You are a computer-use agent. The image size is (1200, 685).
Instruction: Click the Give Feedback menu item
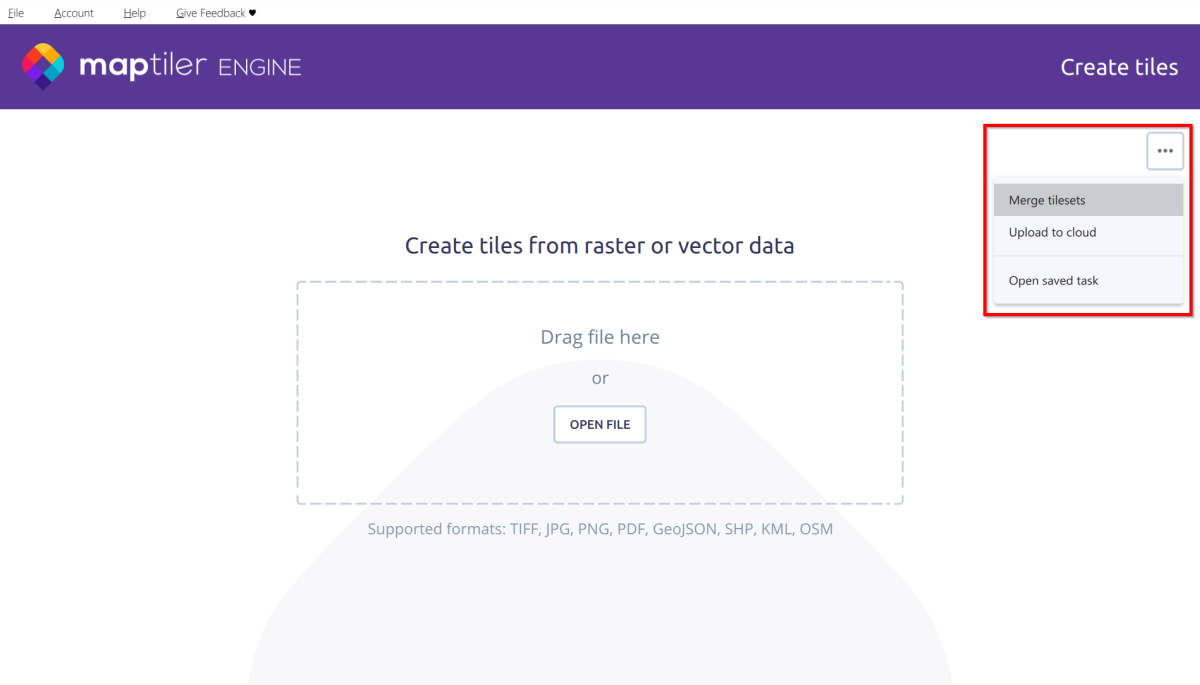[210, 13]
